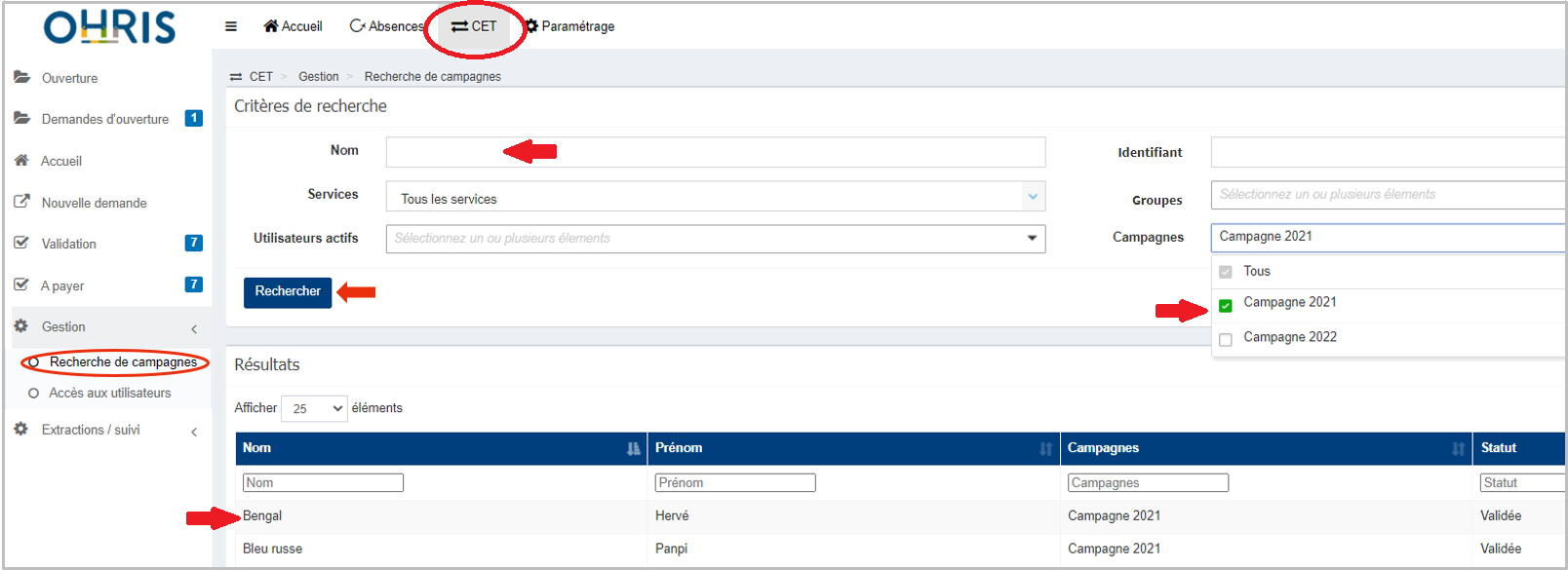Click the Rechercher button
This screenshot has width=1568, height=570.
288,292
